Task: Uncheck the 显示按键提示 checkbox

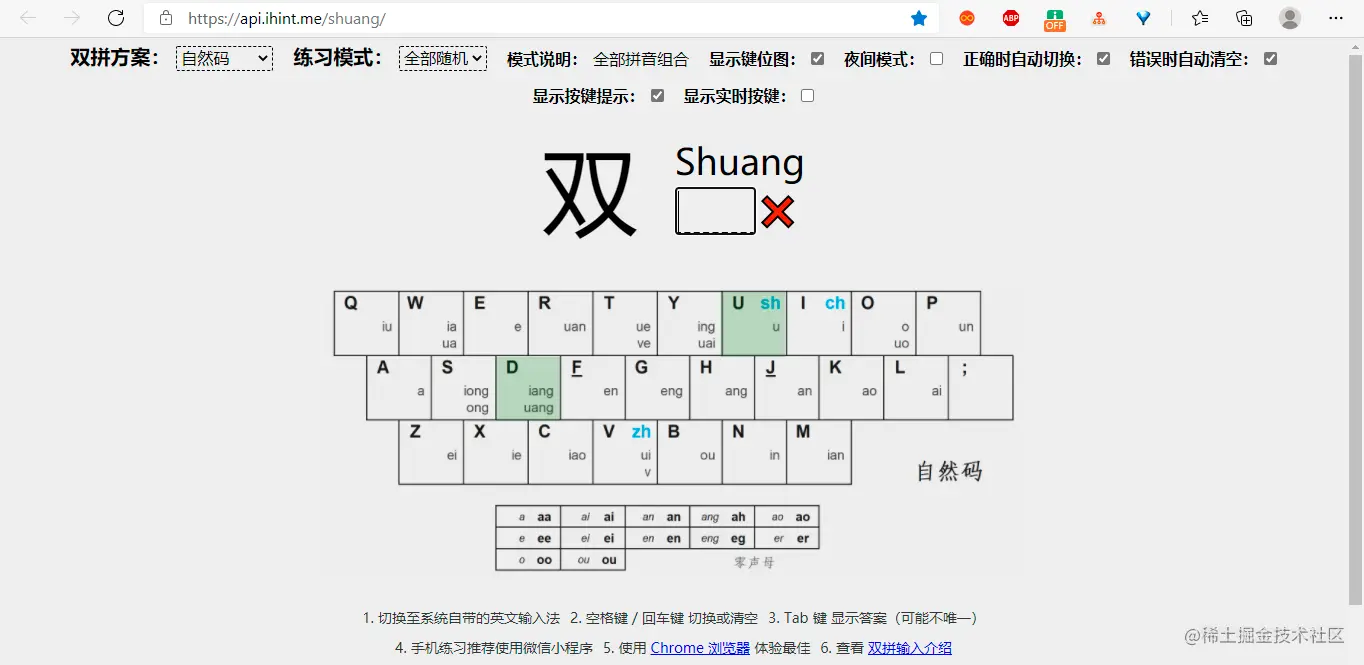Action: (x=657, y=96)
